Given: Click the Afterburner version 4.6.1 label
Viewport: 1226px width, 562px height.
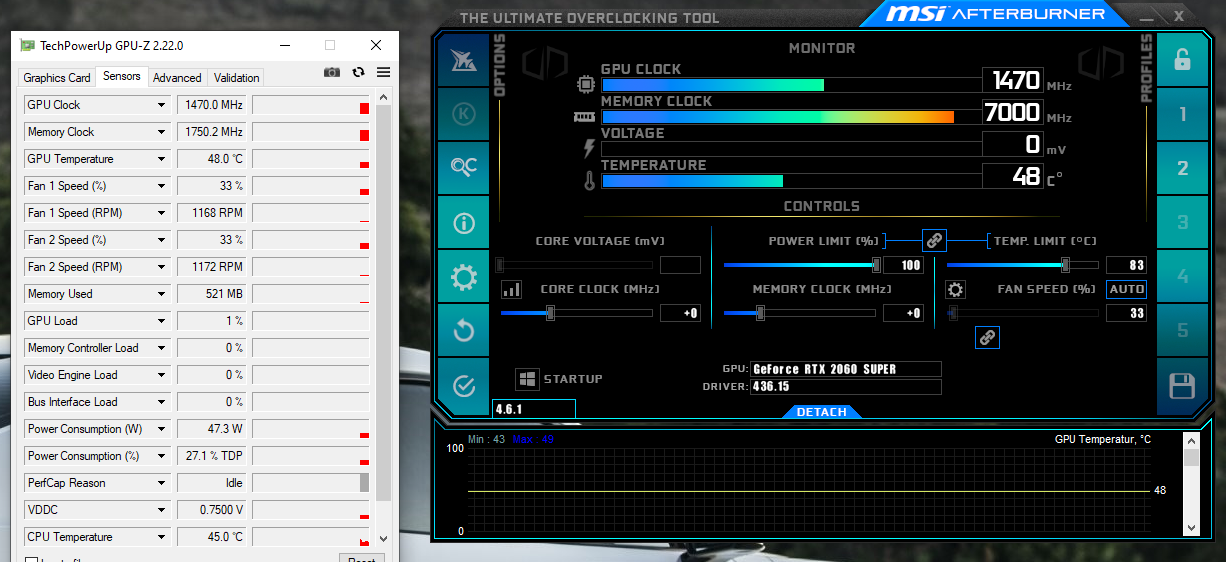Looking at the screenshot, I should [534, 409].
